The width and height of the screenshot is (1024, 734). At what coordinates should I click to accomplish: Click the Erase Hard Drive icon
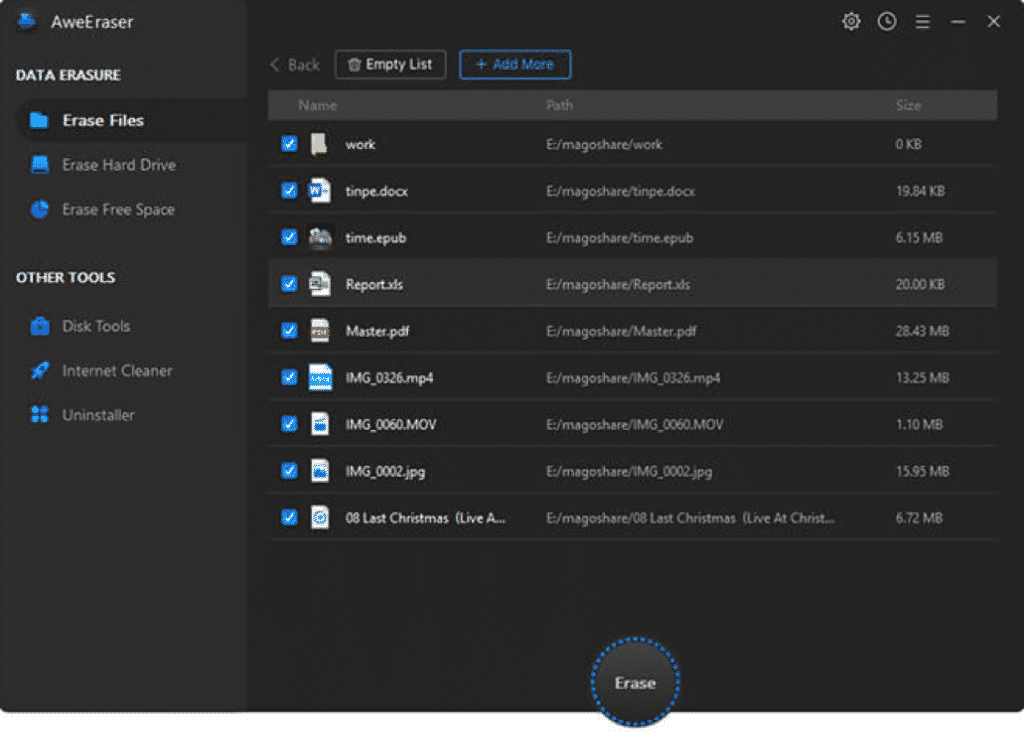(x=40, y=165)
